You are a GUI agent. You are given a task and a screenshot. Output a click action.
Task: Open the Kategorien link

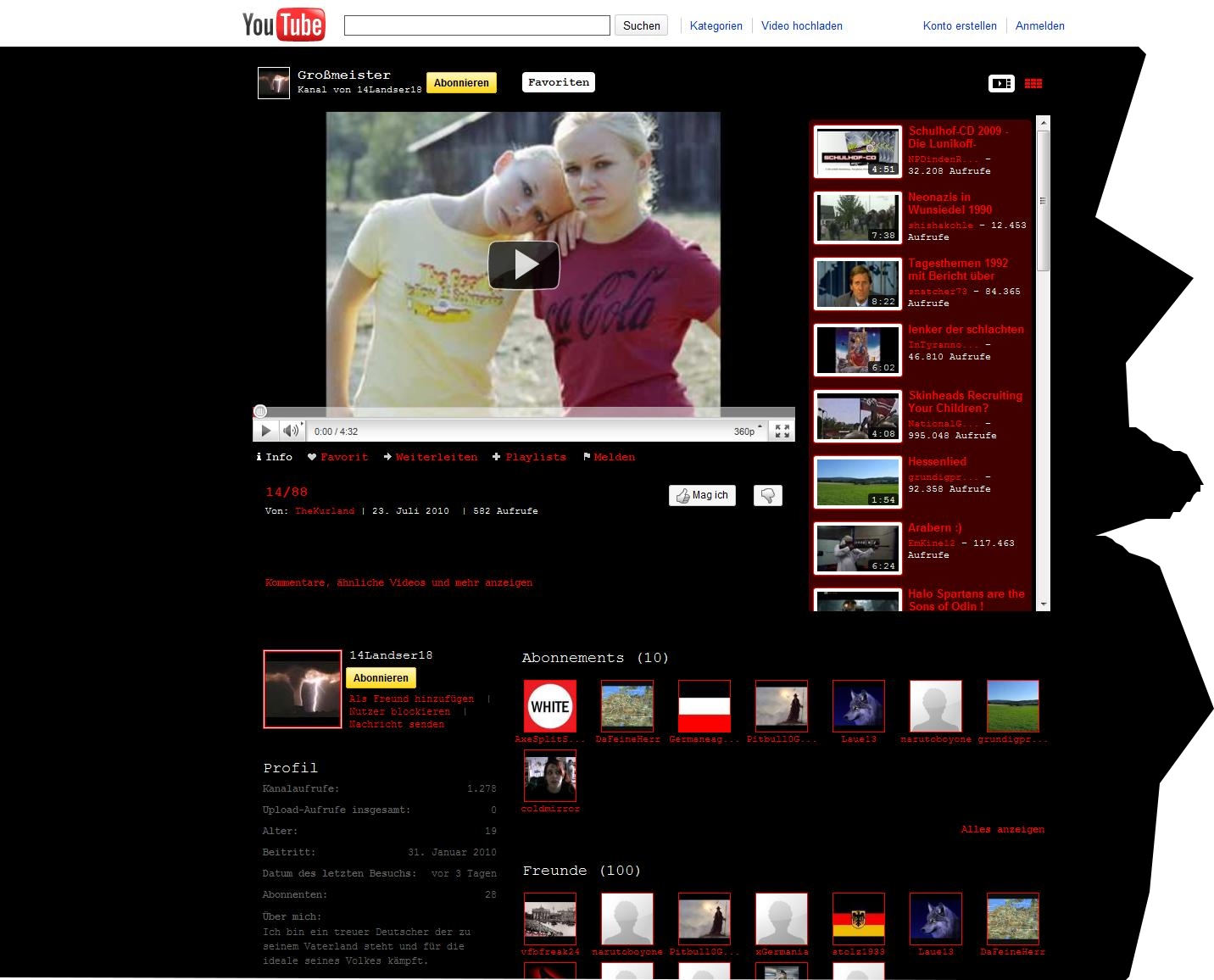(716, 25)
